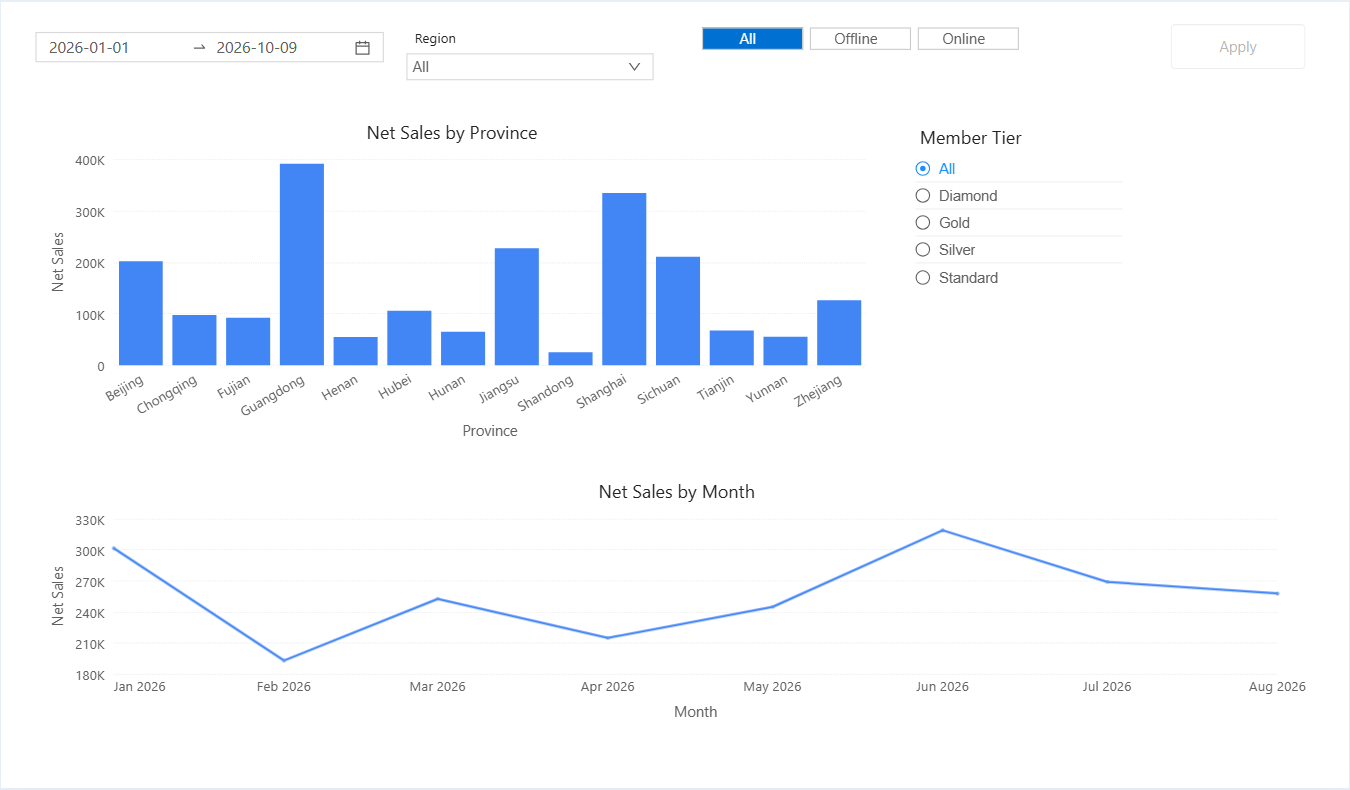Pick the Silver member tier option
Screen dimensions: 1350x790
(x=923, y=250)
